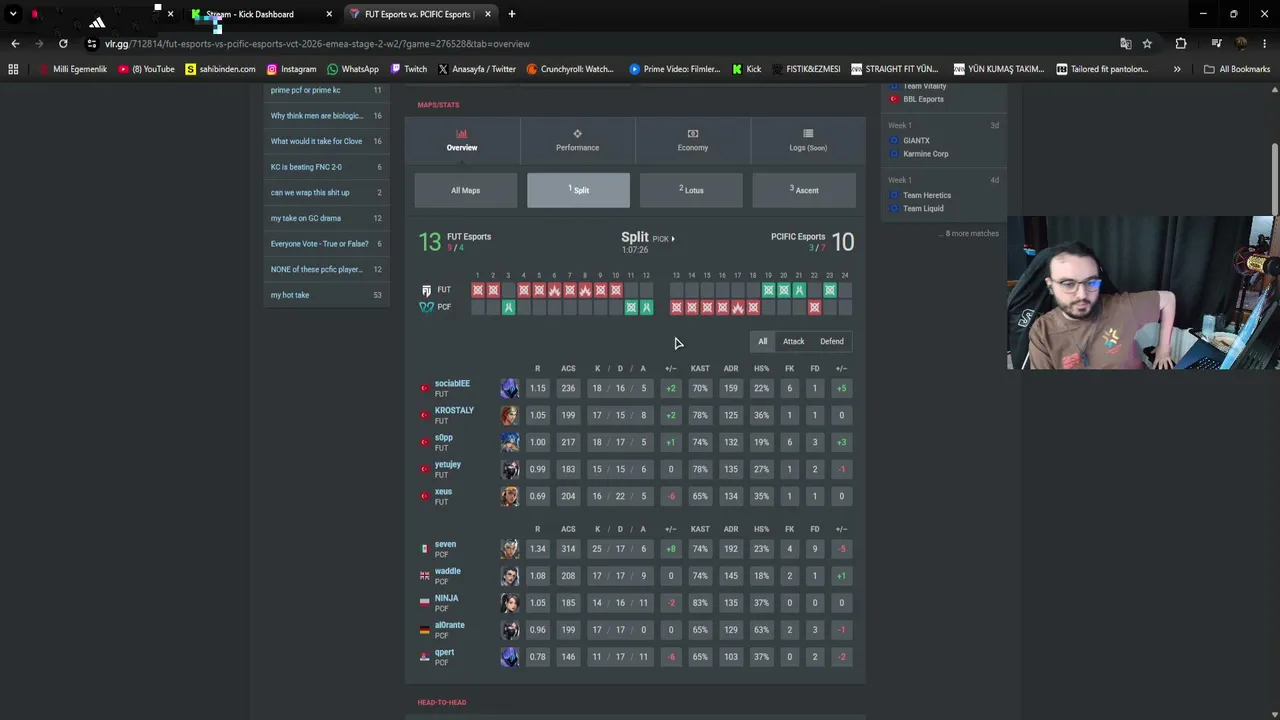Open the Performance stats tab

tap(577, 140)
